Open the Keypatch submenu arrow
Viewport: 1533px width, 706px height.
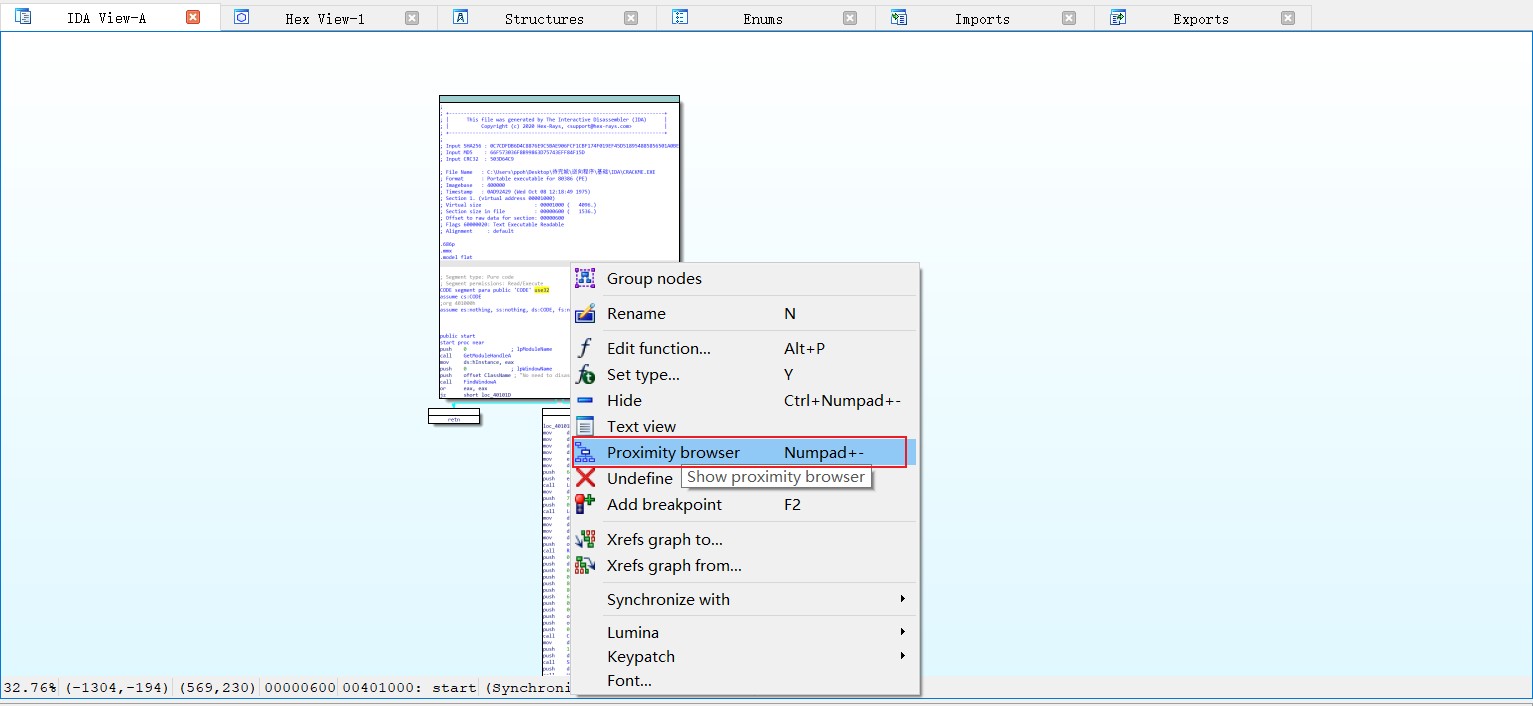click(x=901, y=657)
